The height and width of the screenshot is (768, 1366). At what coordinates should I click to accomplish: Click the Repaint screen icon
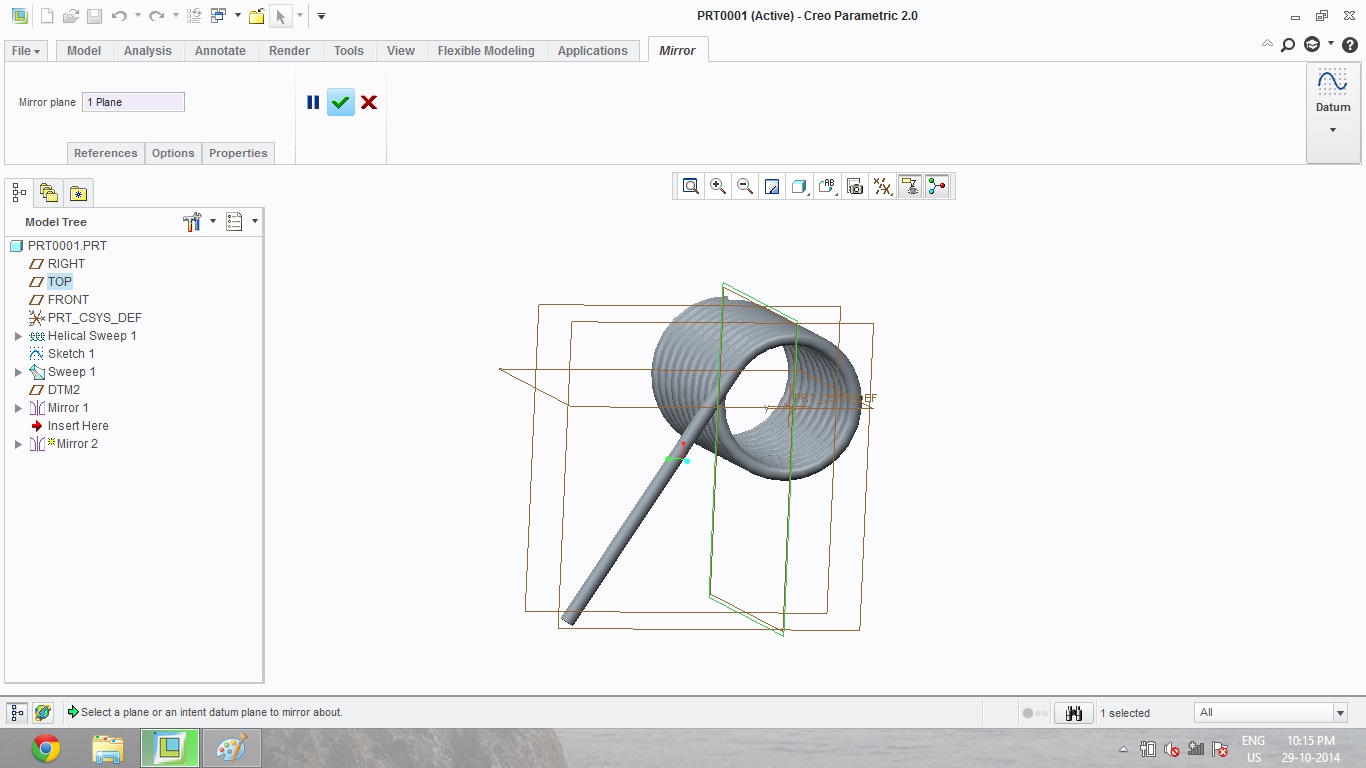(772, 186)
